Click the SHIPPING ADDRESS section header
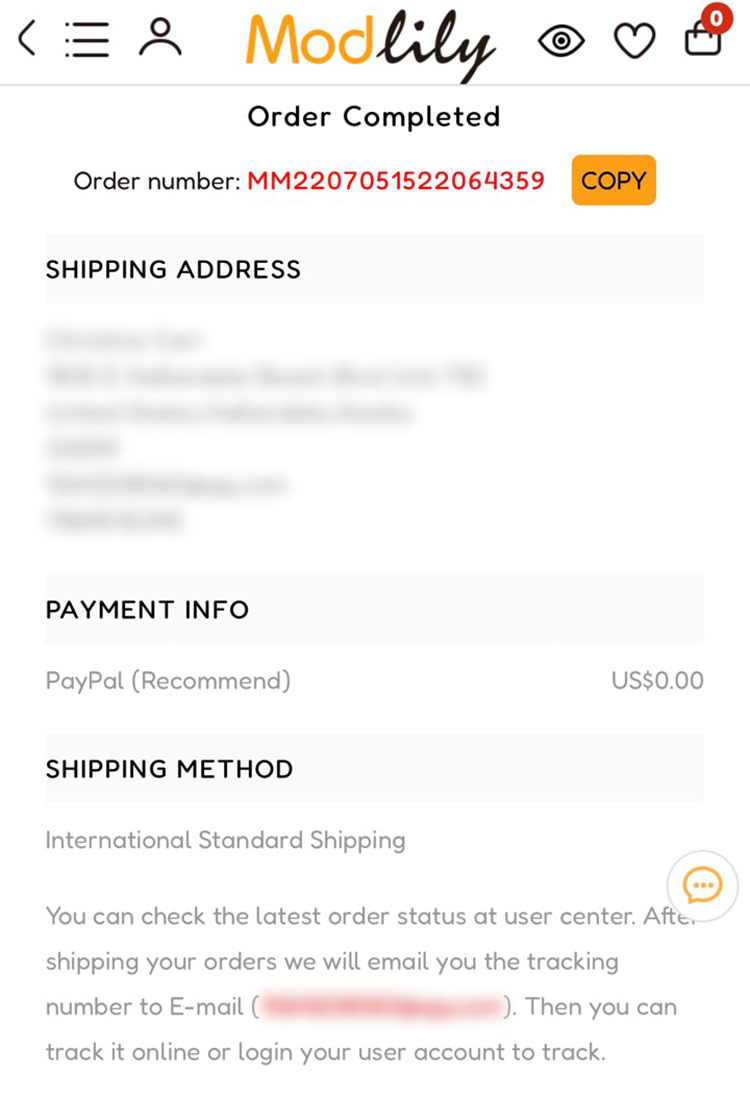Image resolution: width=750 pixels, height=1095 pixels. point(173,269)
